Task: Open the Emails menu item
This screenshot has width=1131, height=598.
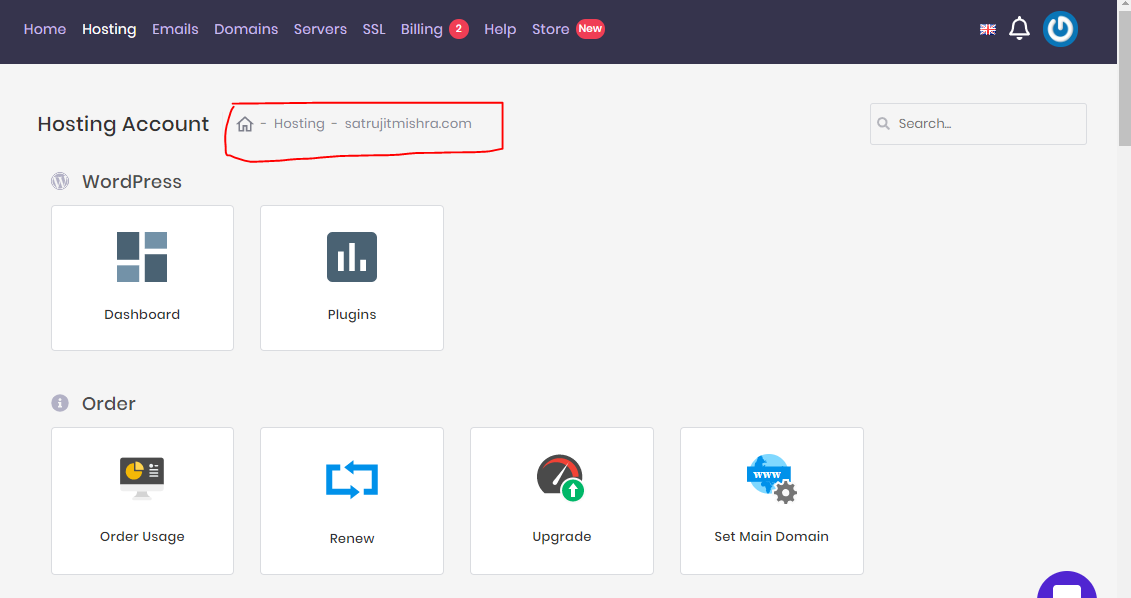Action: click(175, 29)
